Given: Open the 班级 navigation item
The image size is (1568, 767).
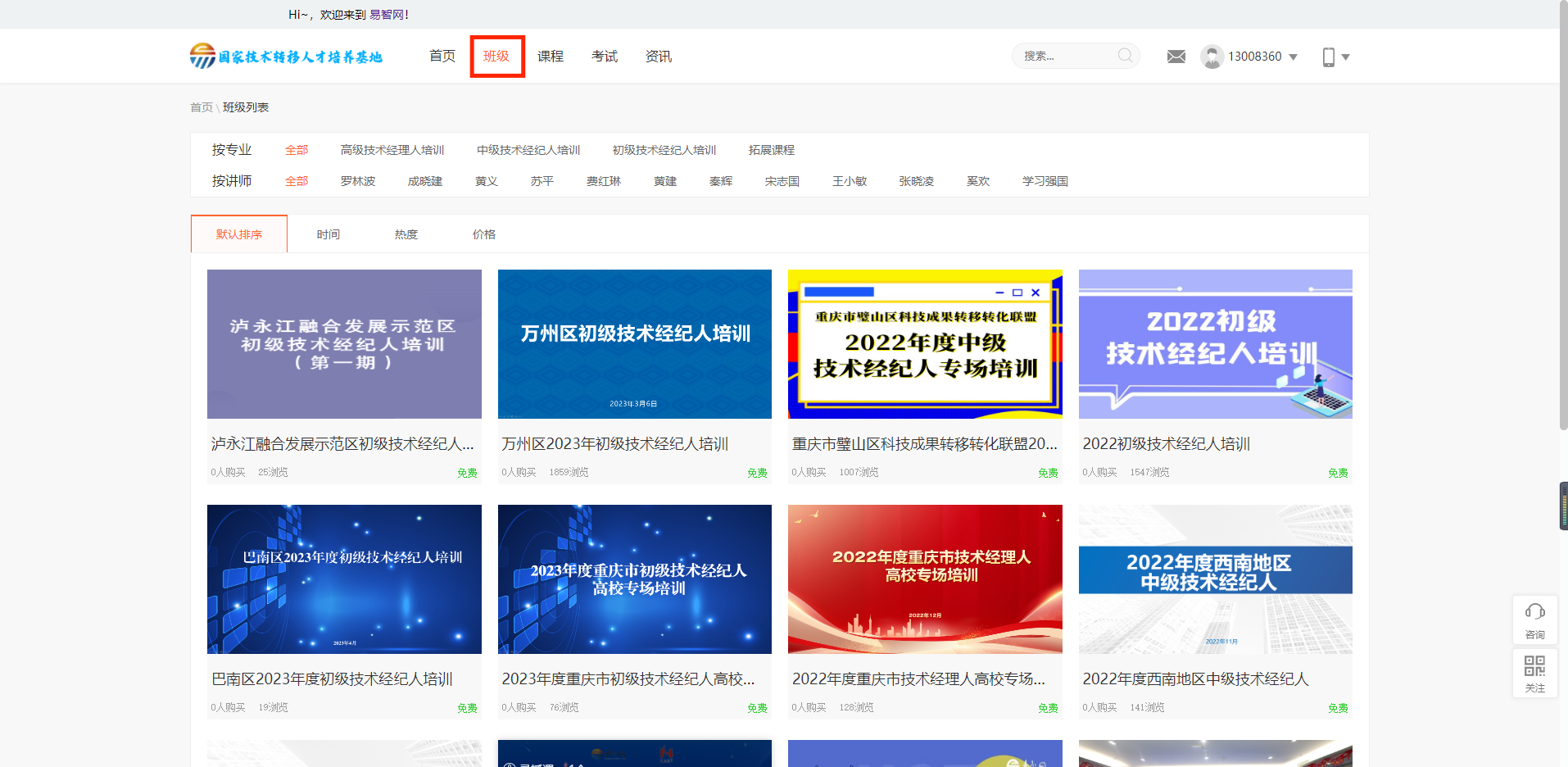Looking at the screenshot, I should (x=496, y=56).
